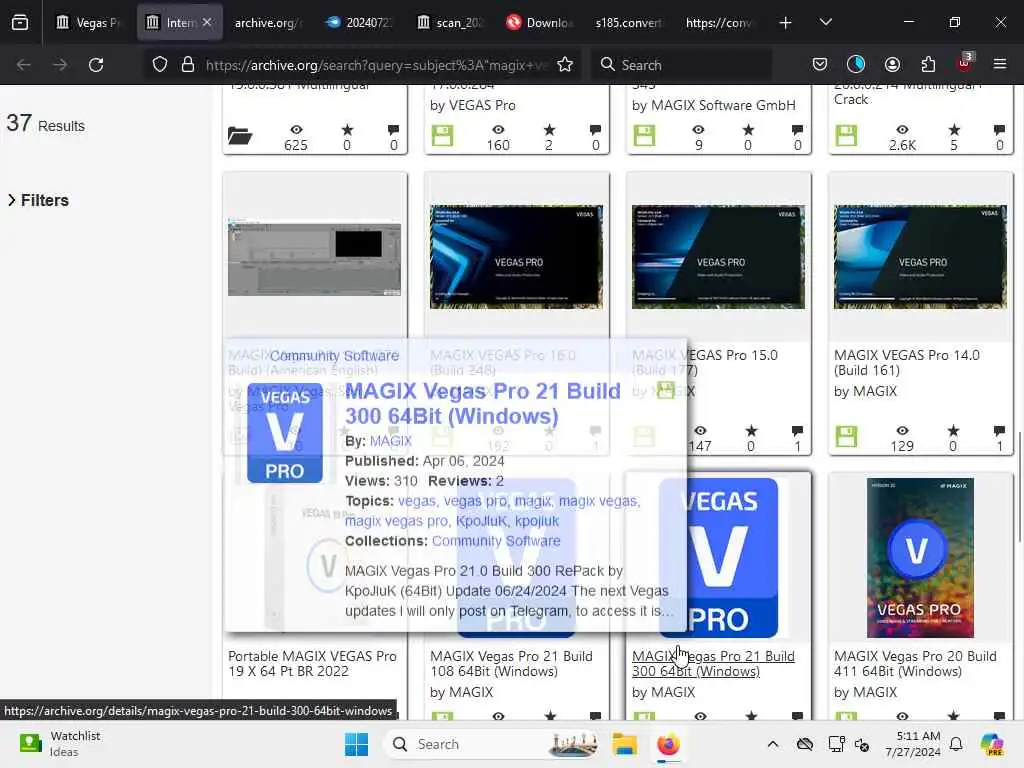1024x768 pixels.
Task: Switch to the Vegas Pro tab
Action: click(88, 22)
